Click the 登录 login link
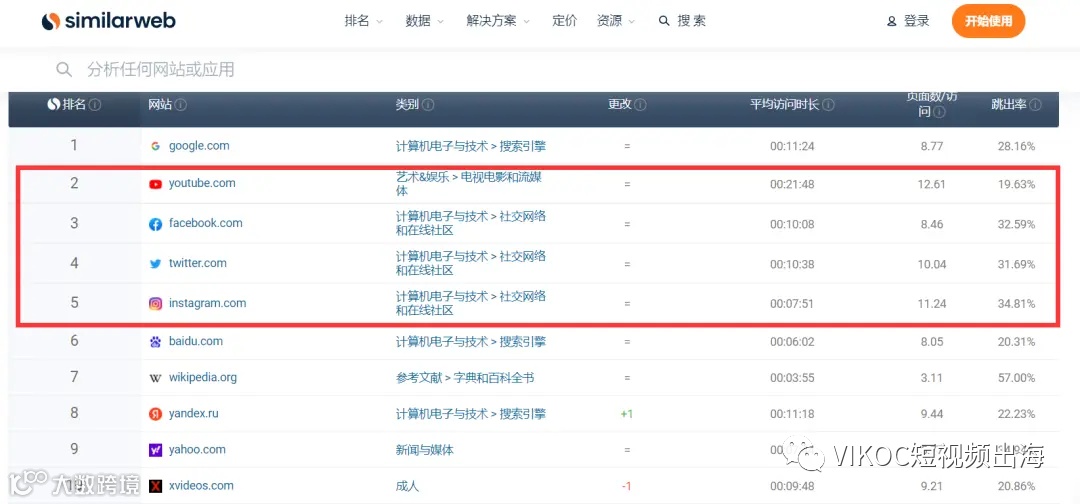The width and height of the screenshot is (1080, 504). click(908, 21)
